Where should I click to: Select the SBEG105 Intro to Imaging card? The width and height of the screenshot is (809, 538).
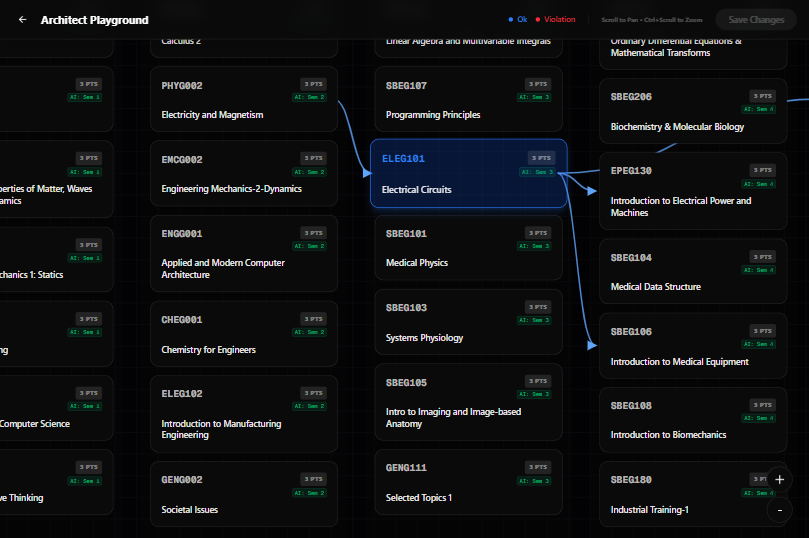point(468,402)
